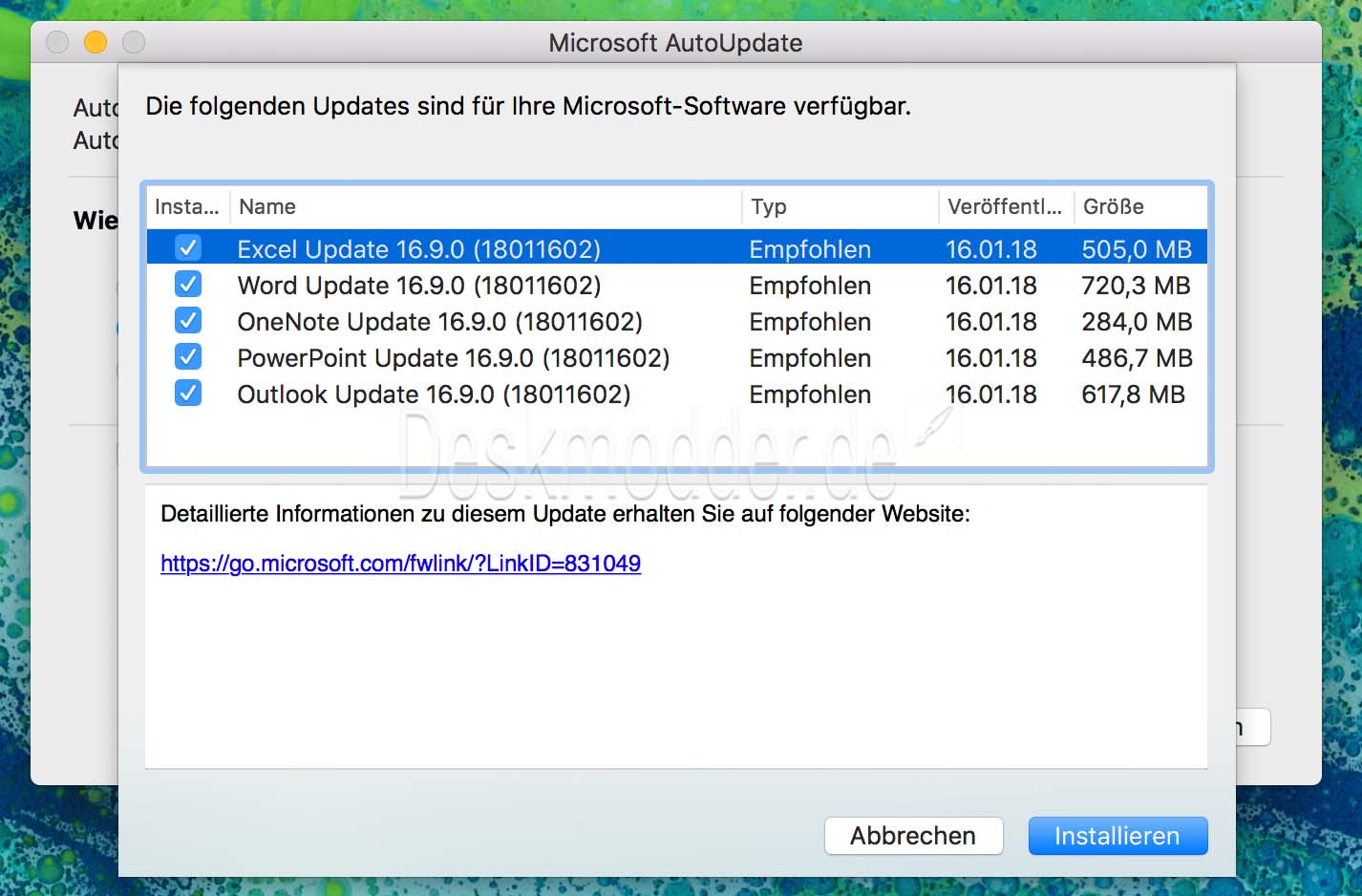Click the 617,8 MB size value
Viewport: 1362px width, 896px height.
(1133, 395)
